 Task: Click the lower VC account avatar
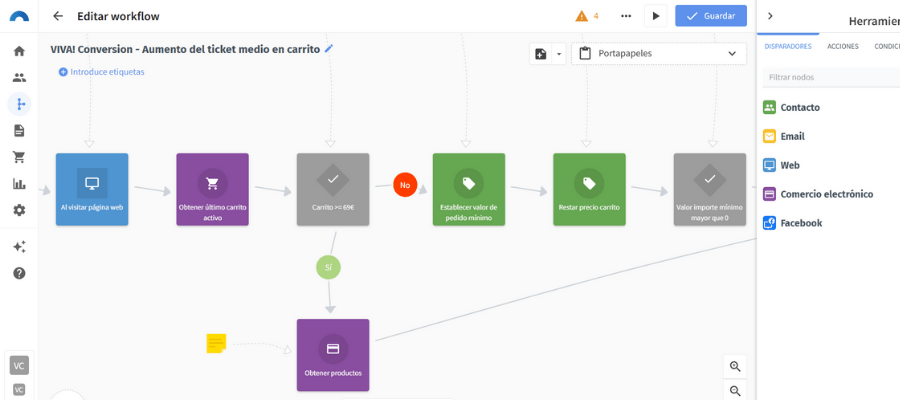pos(19,389)
